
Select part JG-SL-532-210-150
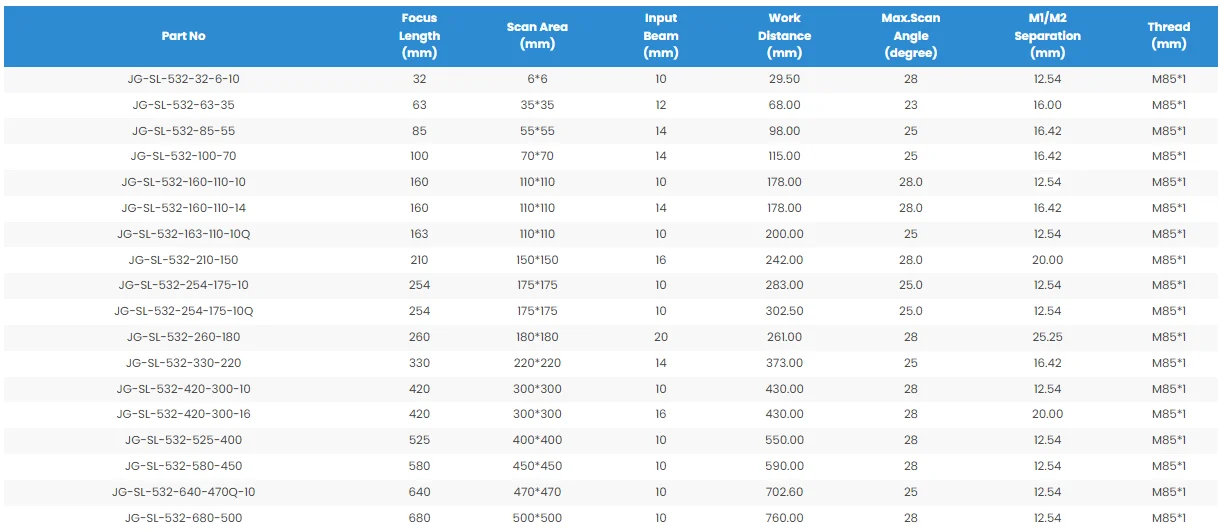coord(183,260)
